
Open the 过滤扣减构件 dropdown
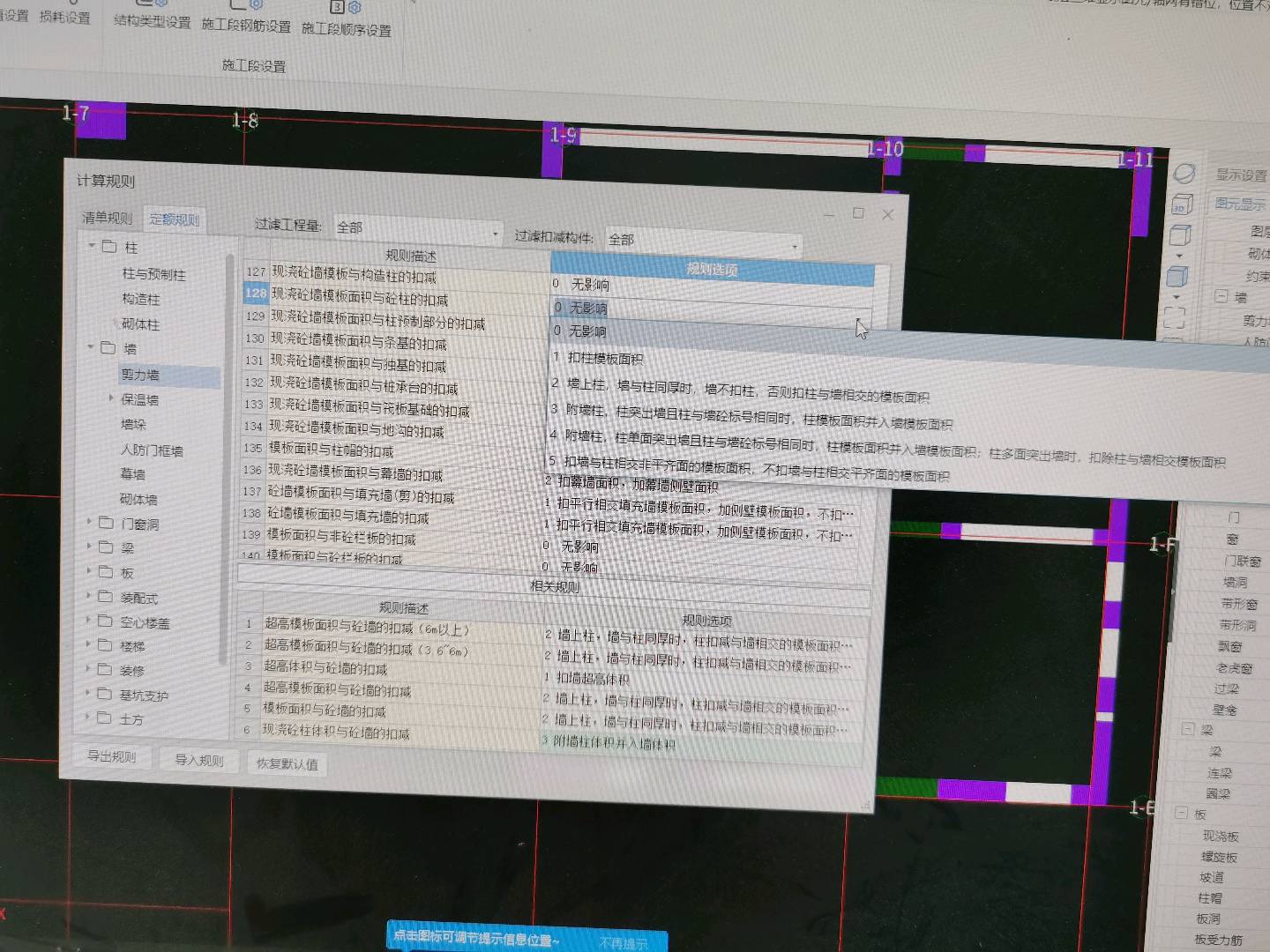[703, 240]
